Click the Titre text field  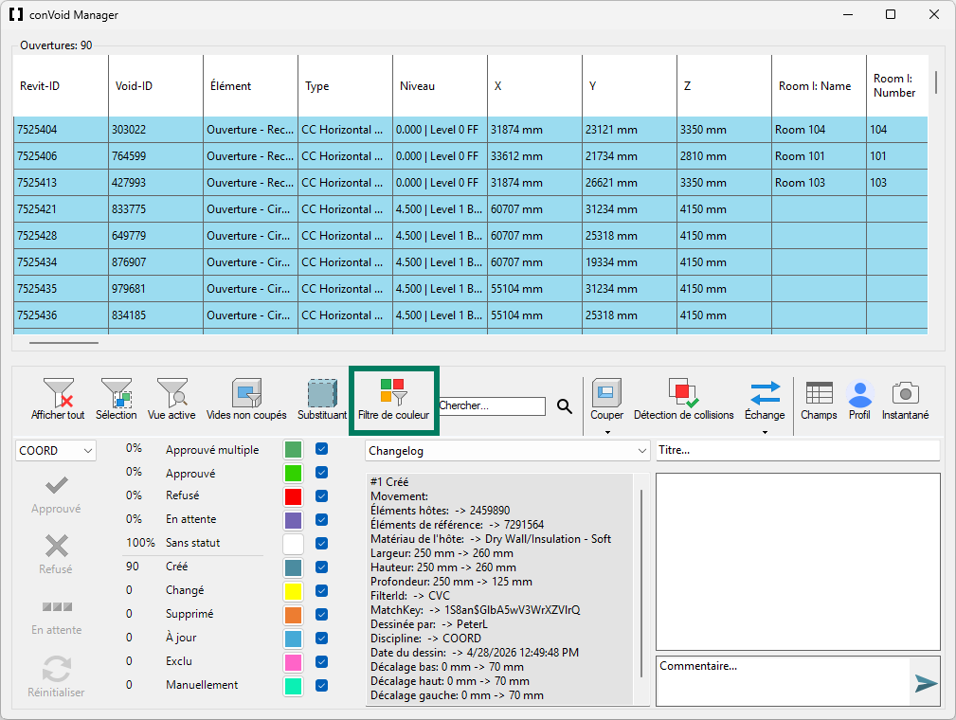pos(798,450)
